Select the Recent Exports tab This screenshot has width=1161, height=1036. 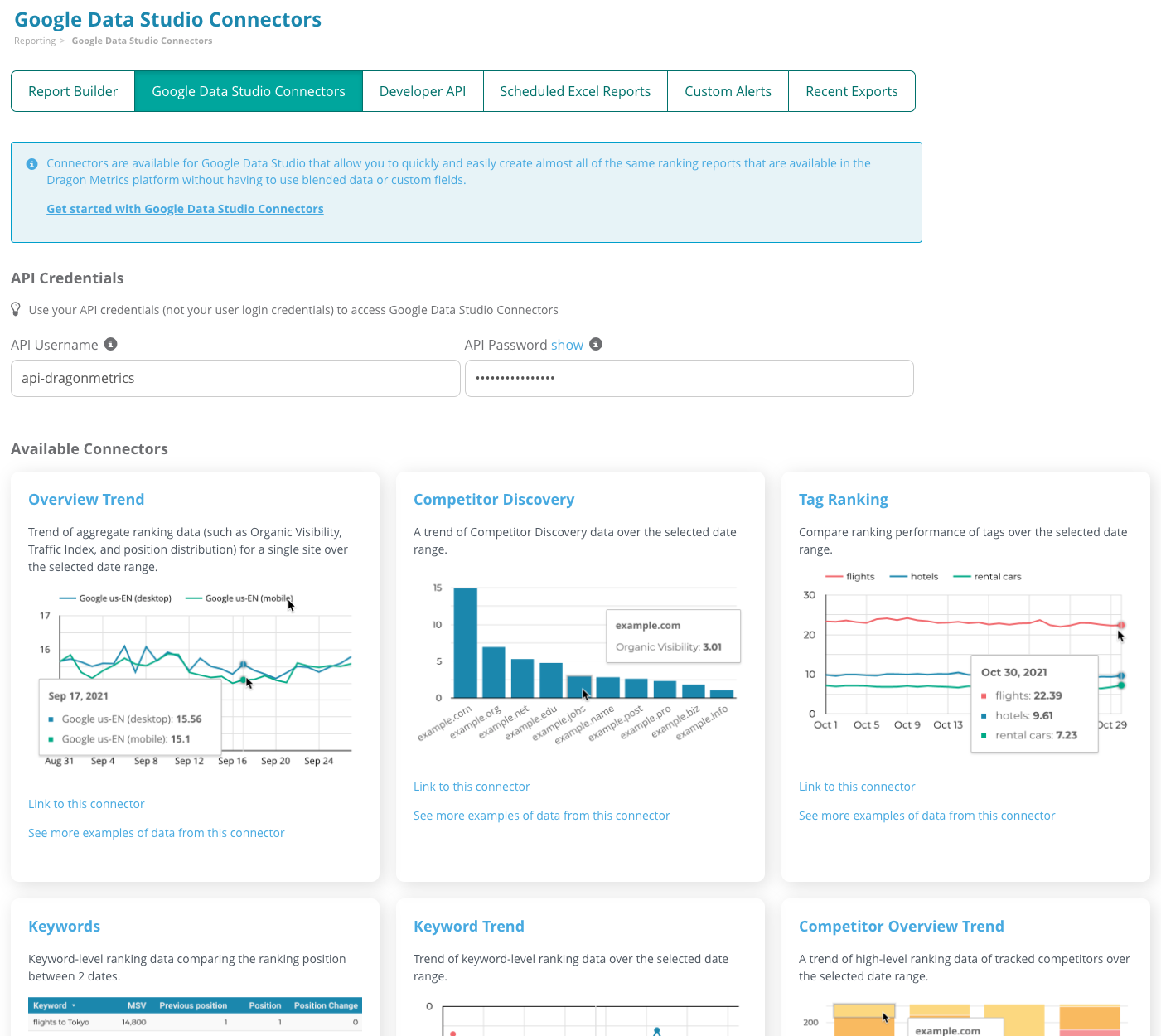851,91
